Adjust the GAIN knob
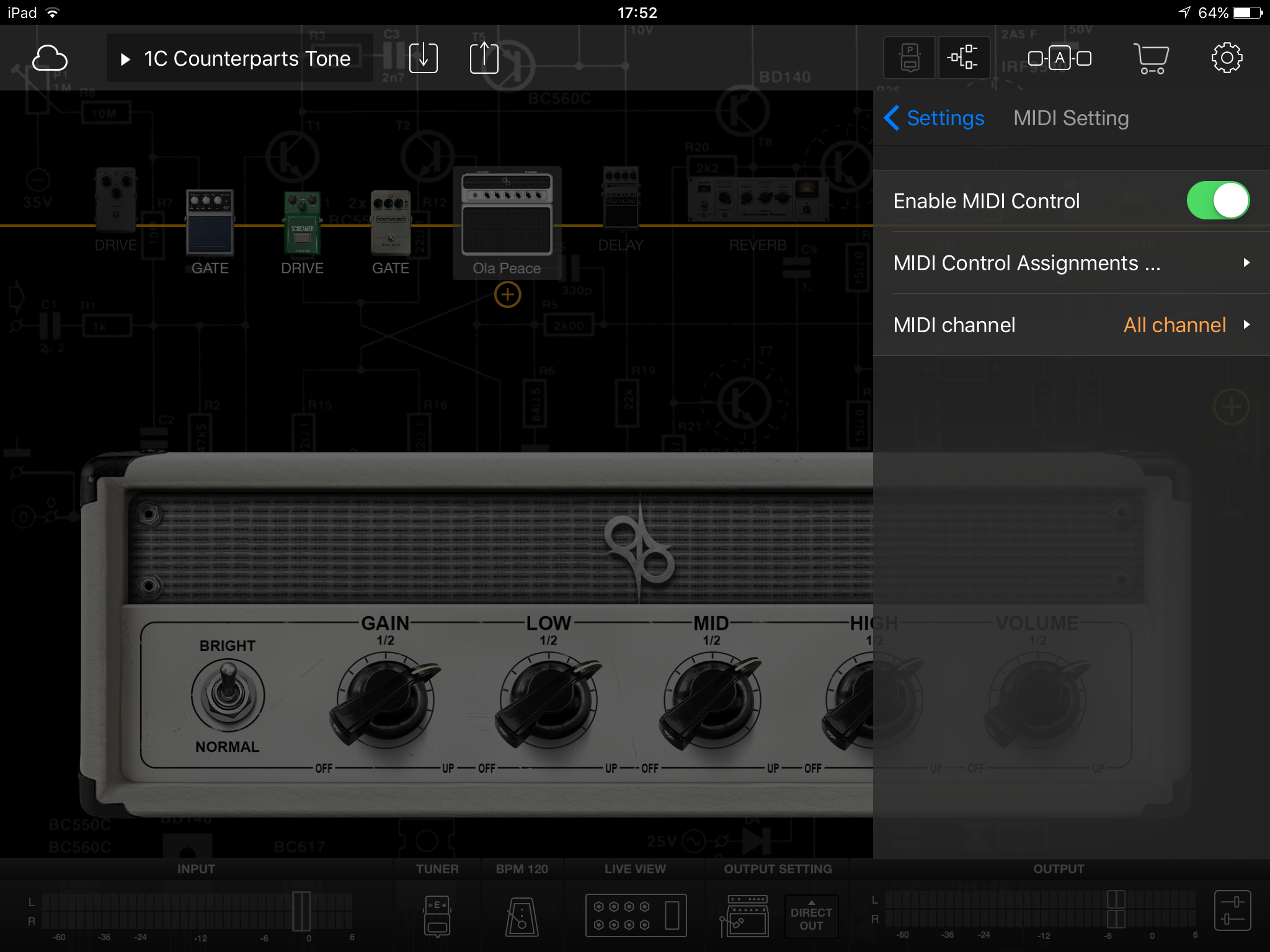 tap(386, 700)
